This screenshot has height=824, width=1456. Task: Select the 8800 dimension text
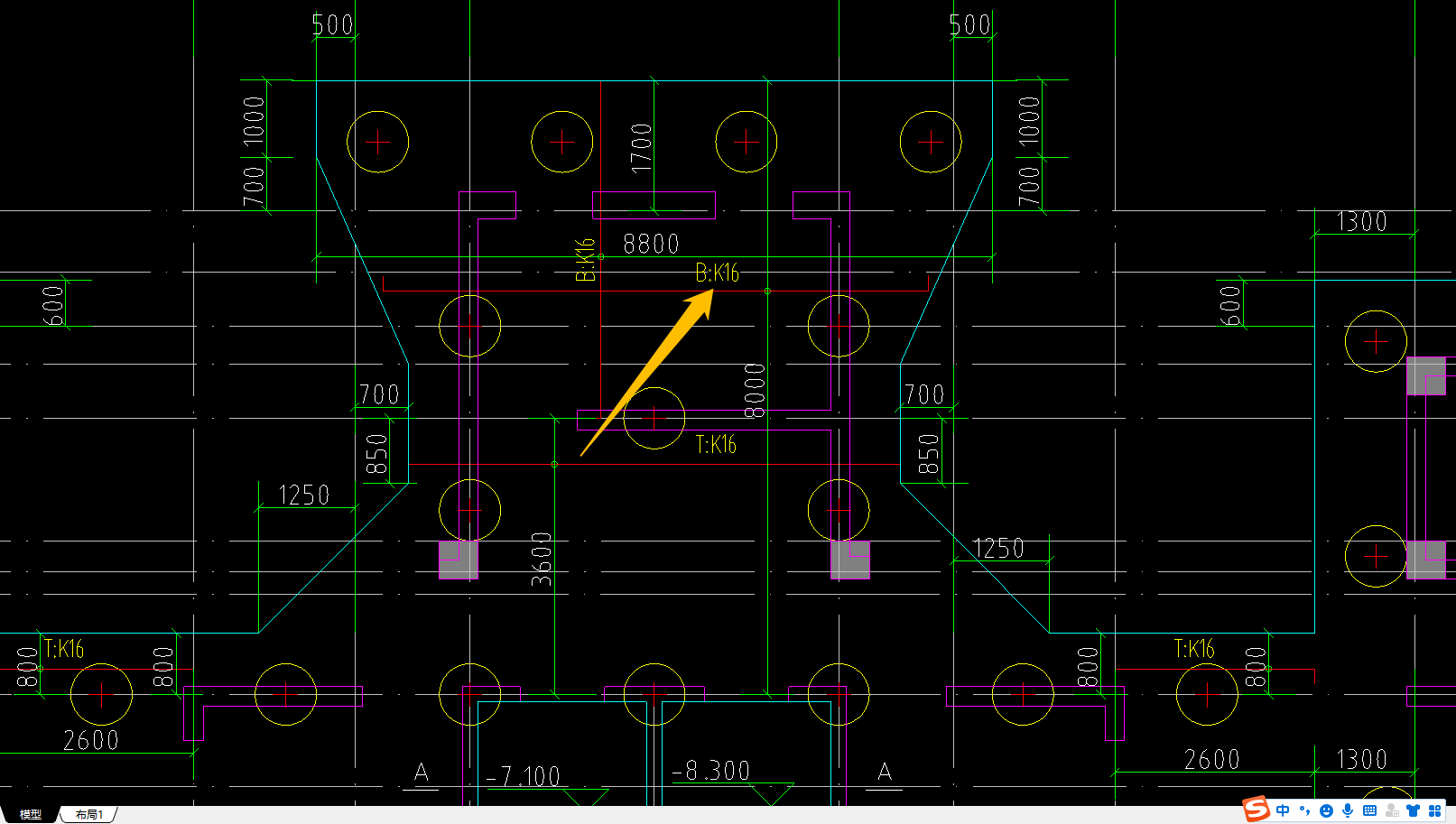click(x=651, y=244)
